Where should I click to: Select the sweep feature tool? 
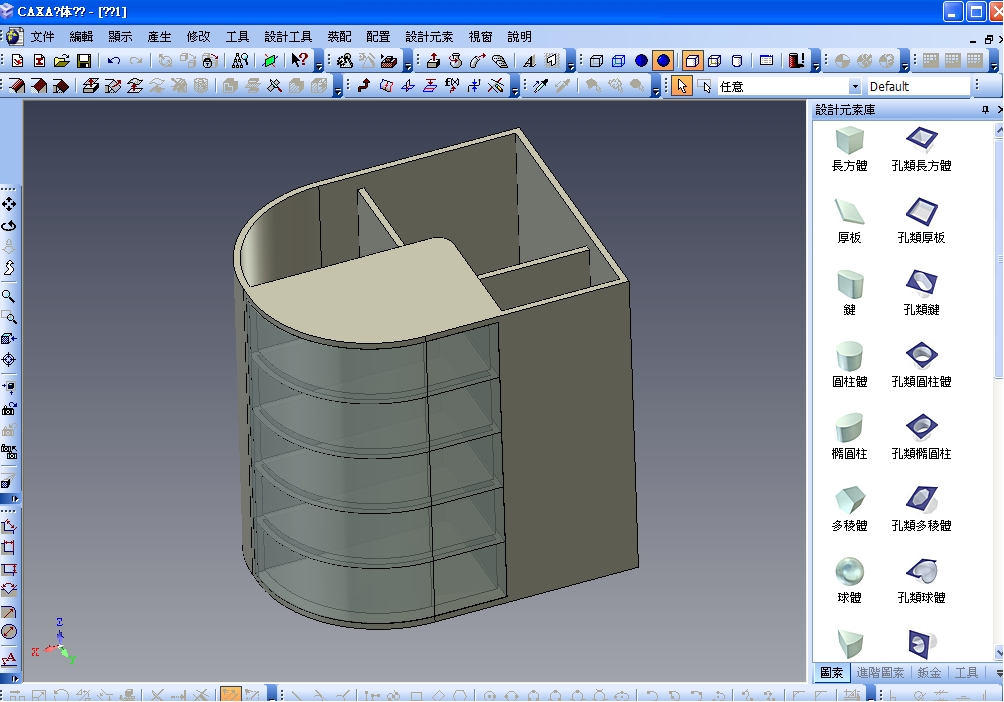(x=478, y=61)
